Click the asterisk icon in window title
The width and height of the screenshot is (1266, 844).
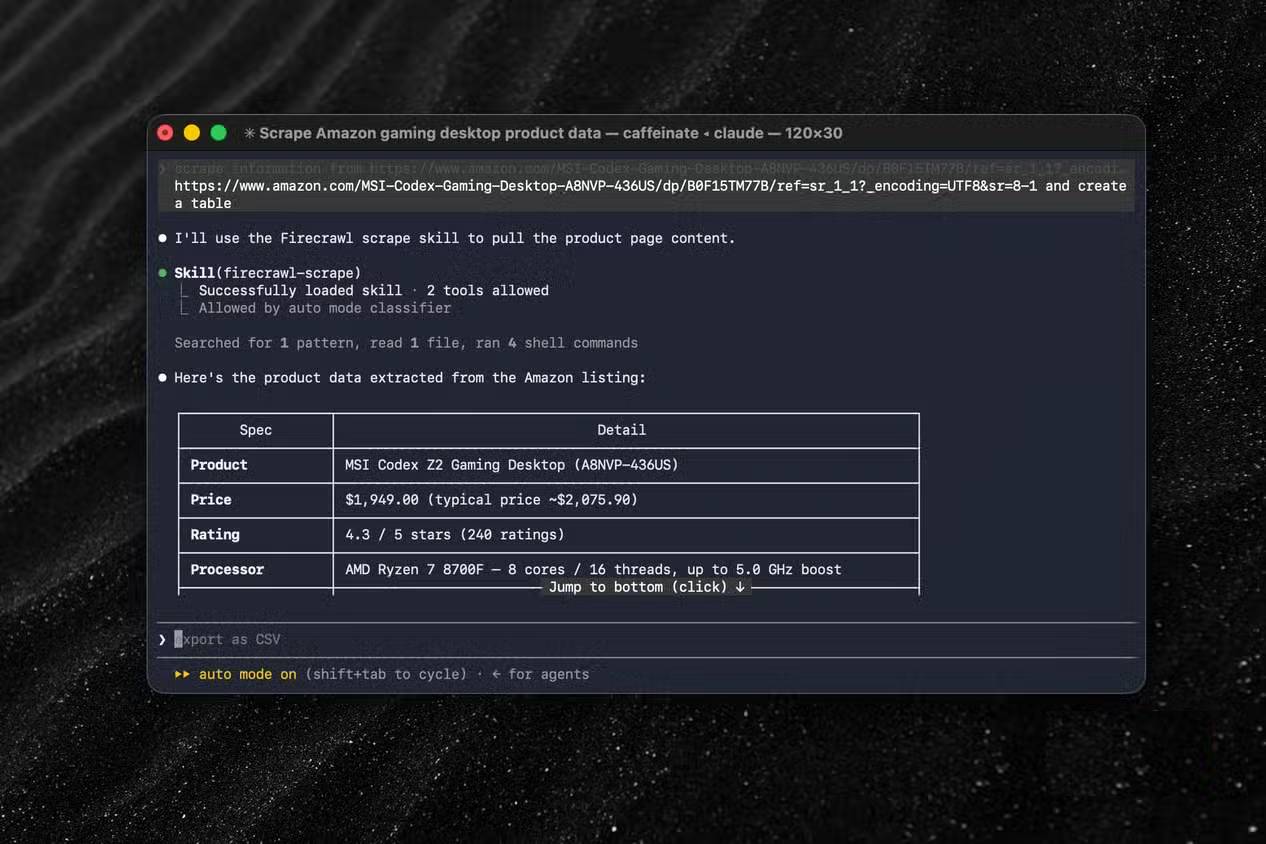(250, 133)
